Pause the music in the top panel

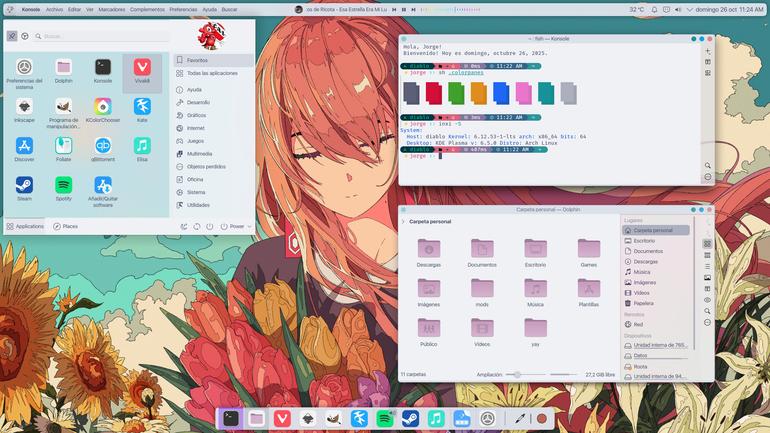pos(404,9)
